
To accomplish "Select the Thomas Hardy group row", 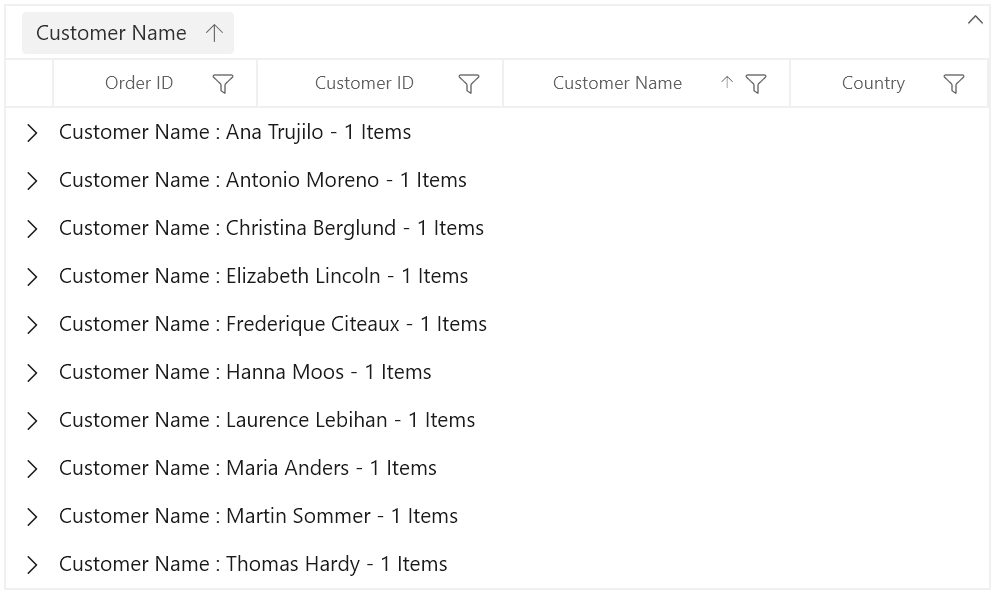I will coord(498,564).
